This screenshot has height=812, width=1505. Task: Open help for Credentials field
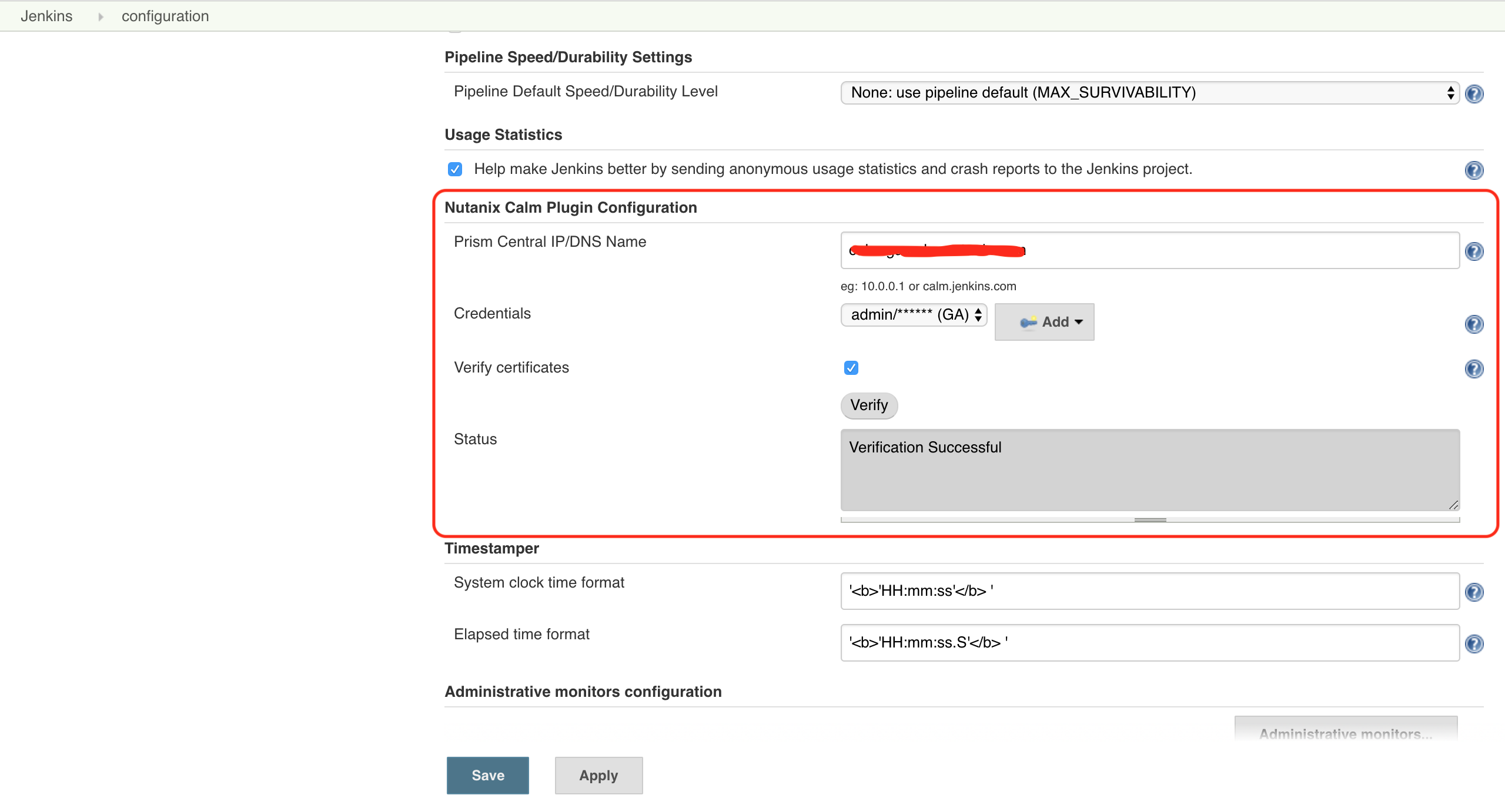point(1474,324)
